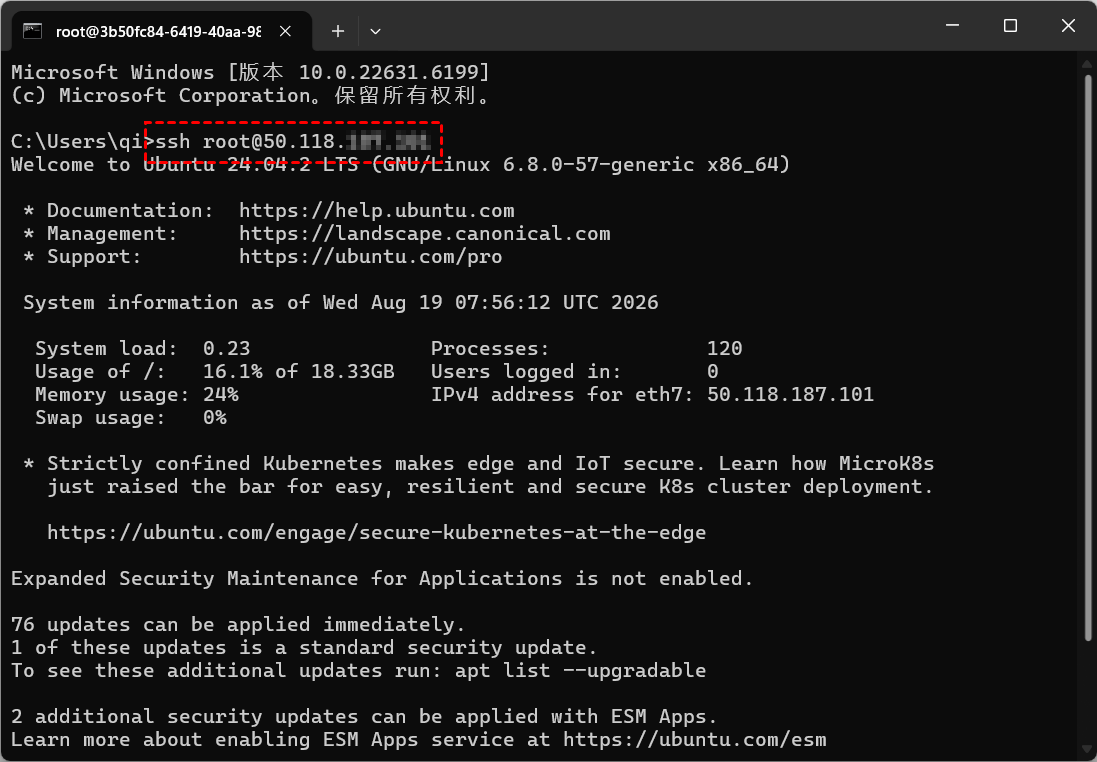This screenshot has width=1097, height=762.
Task: Click the '* Management:' label
Action: point(100,234)
